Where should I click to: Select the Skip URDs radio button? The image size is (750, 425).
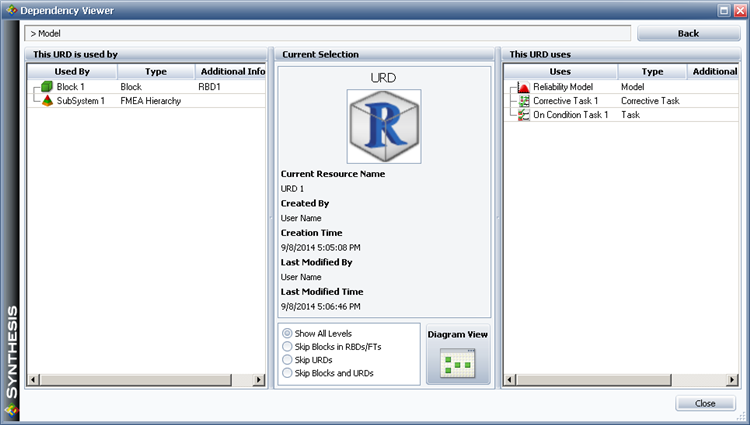[288, 359]
